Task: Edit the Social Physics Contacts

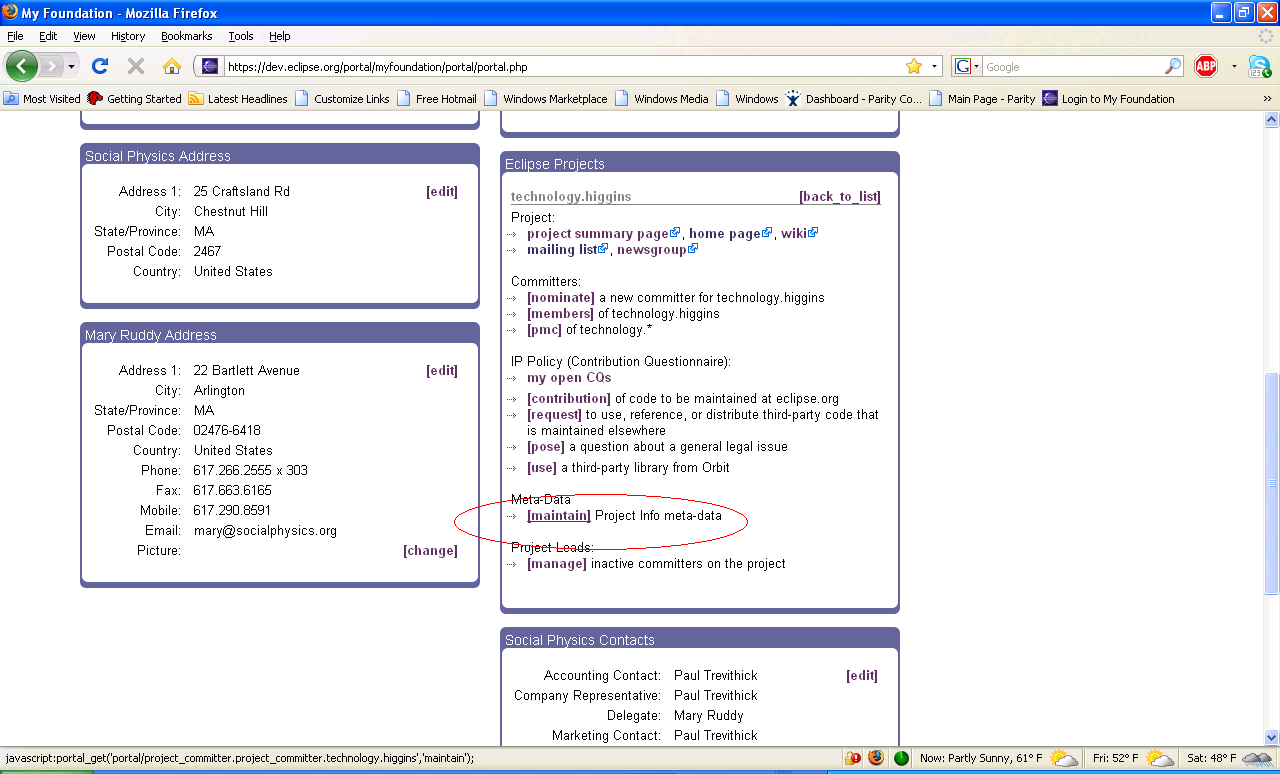Action: pos(862,675)
